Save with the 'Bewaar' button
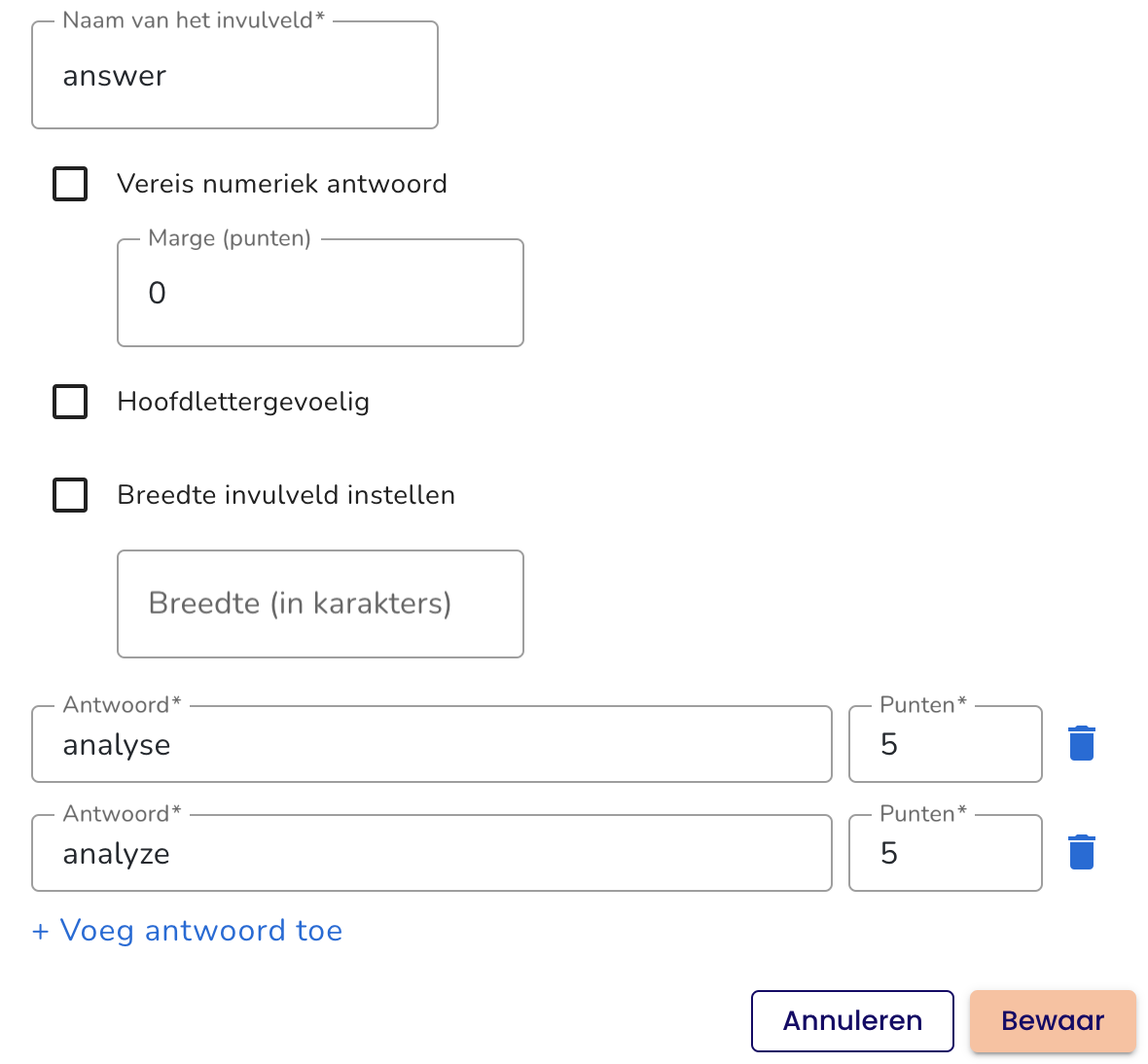The height and width of the screenshot is (1064, 1148). pos(1053,1021)
